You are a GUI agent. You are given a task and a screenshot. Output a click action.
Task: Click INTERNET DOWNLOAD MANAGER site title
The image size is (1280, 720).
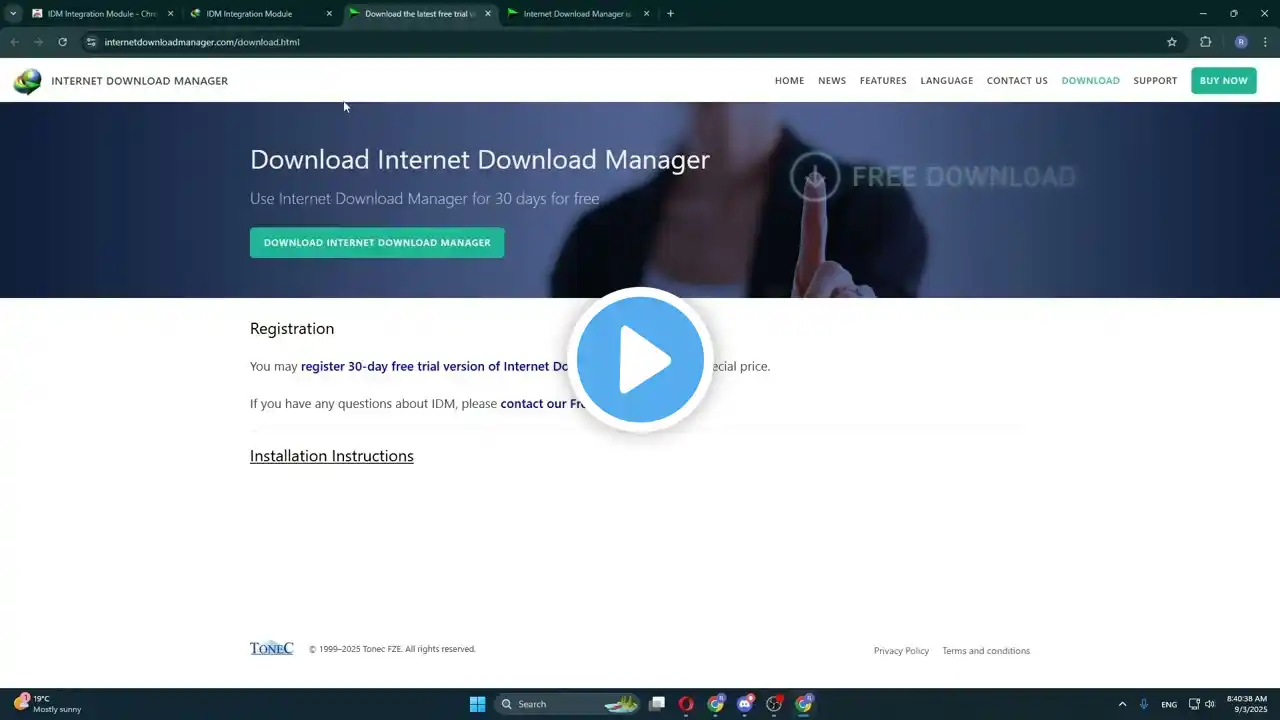coord(140,81)
